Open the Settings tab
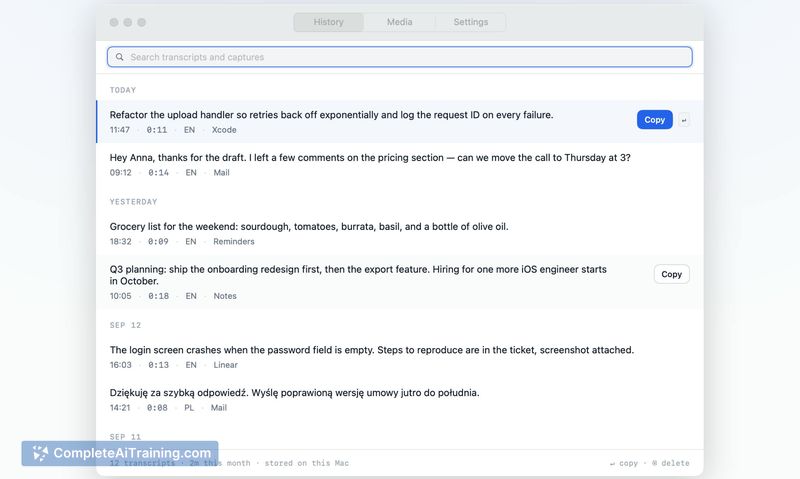Image resolution: width=800 pixels, height=479 pixels. [x=470, y=22]
